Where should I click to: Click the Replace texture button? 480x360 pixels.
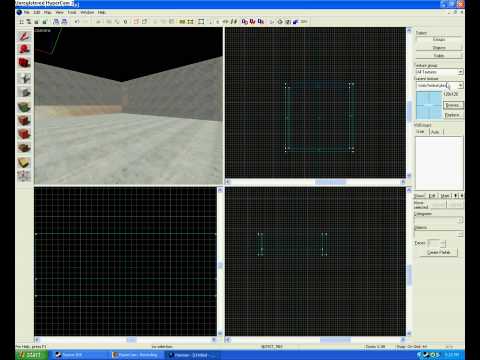453,115
